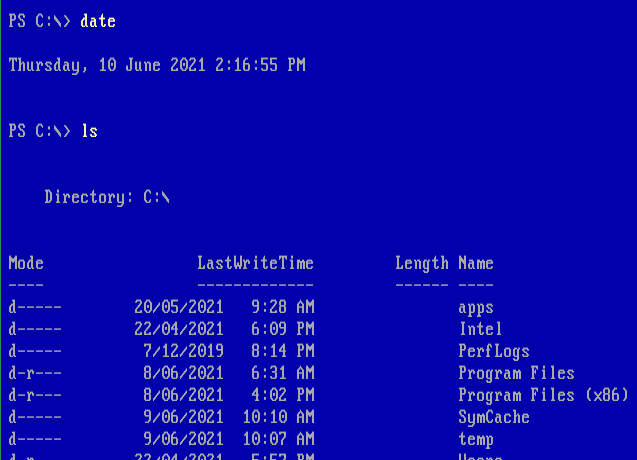Click the 'date' command text
Screen dimensions: 637x460
click(98, 21)
